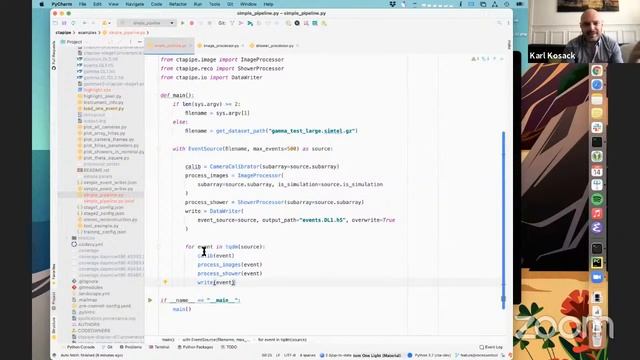Open the Run menu
640x360 pixels.
point(198,4)
